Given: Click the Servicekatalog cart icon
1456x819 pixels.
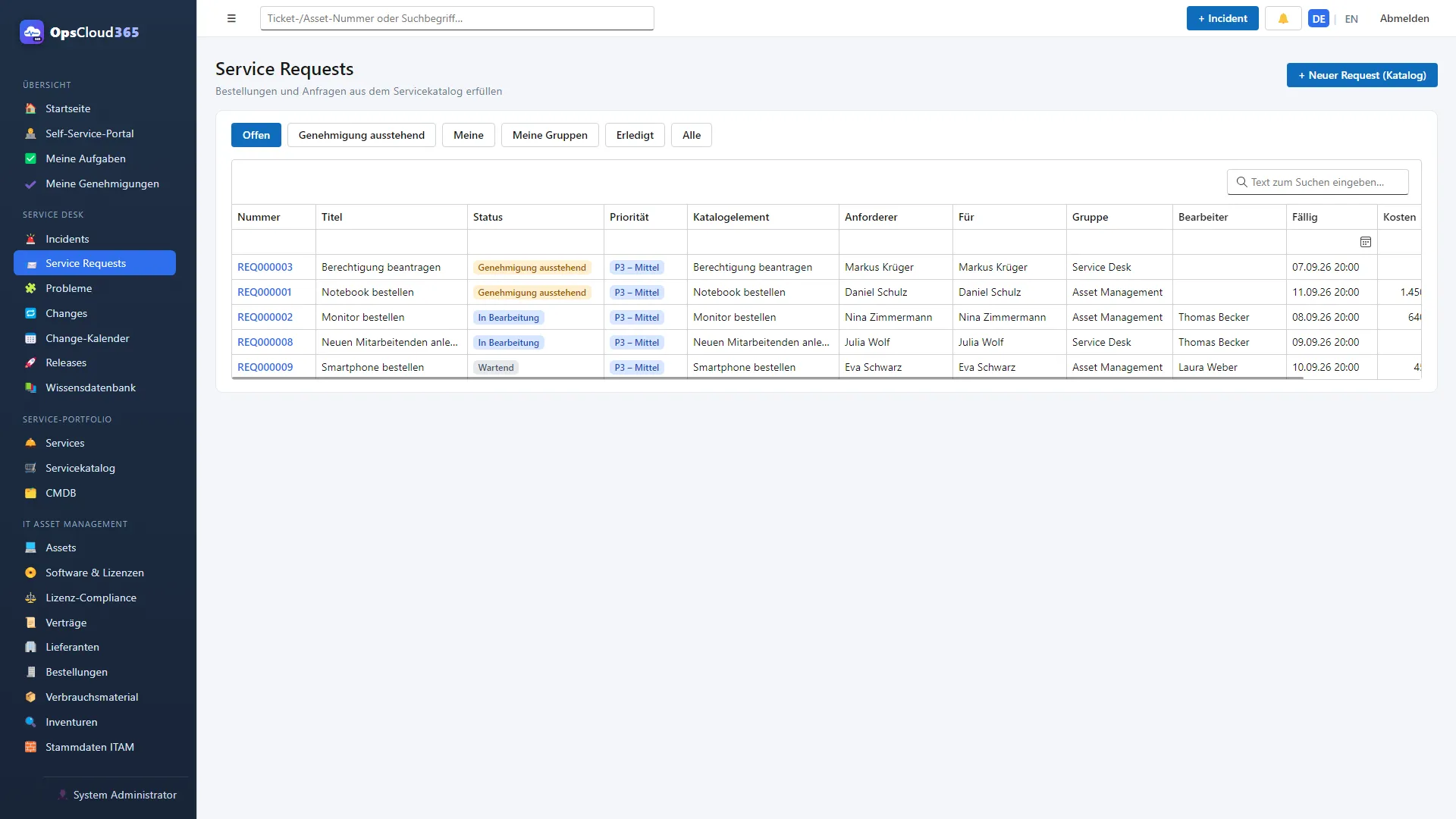Looking at the screenshot, I should pos(30,468).
